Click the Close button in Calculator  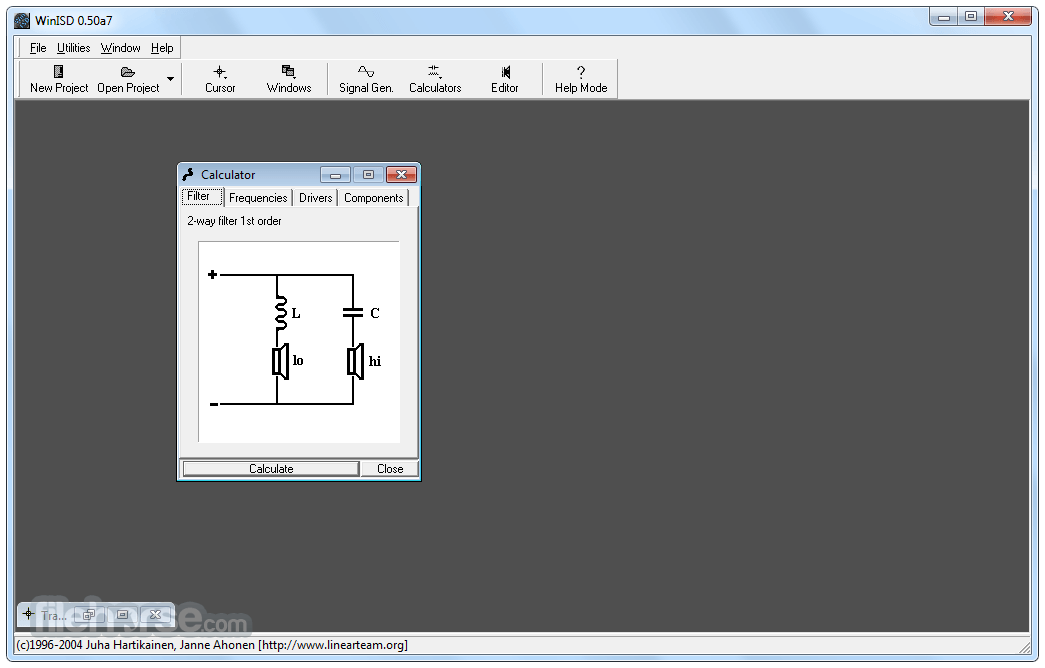390,469
